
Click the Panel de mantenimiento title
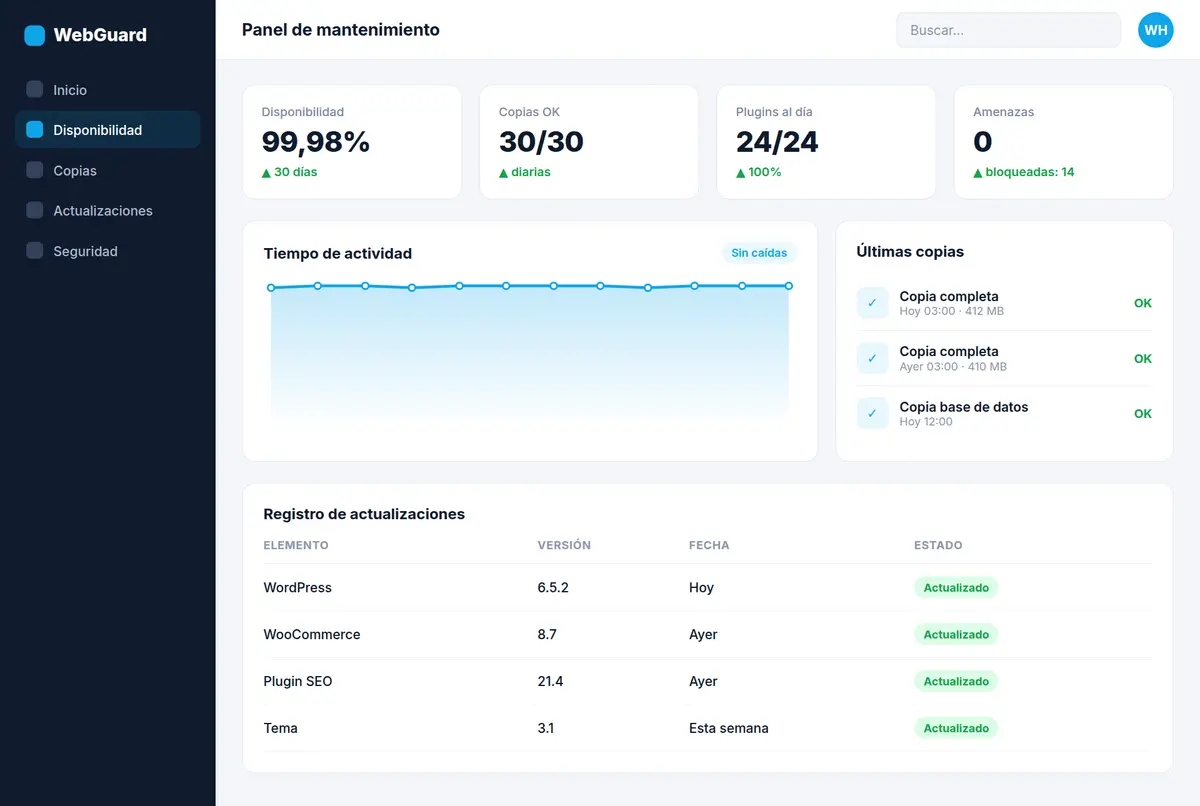click(341, 30)
